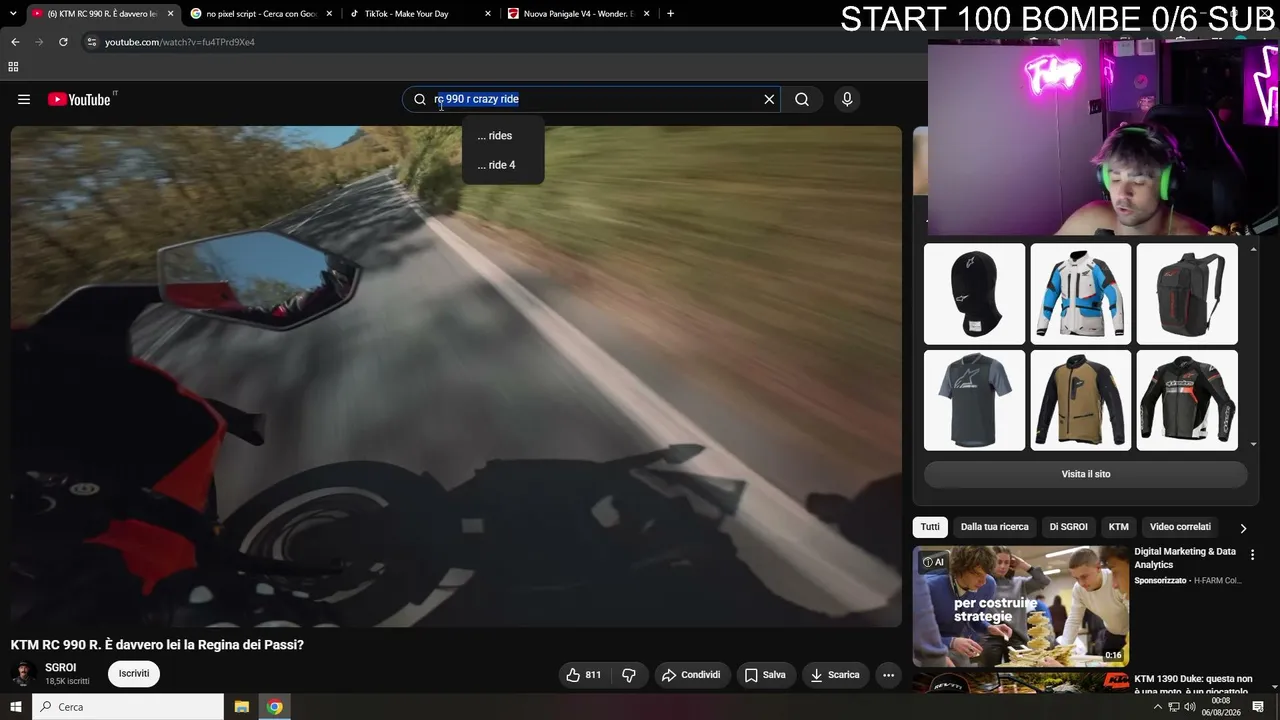Open the SGROI channel avatar
Screen dimensions: 1280x720
tap(23, 674)
